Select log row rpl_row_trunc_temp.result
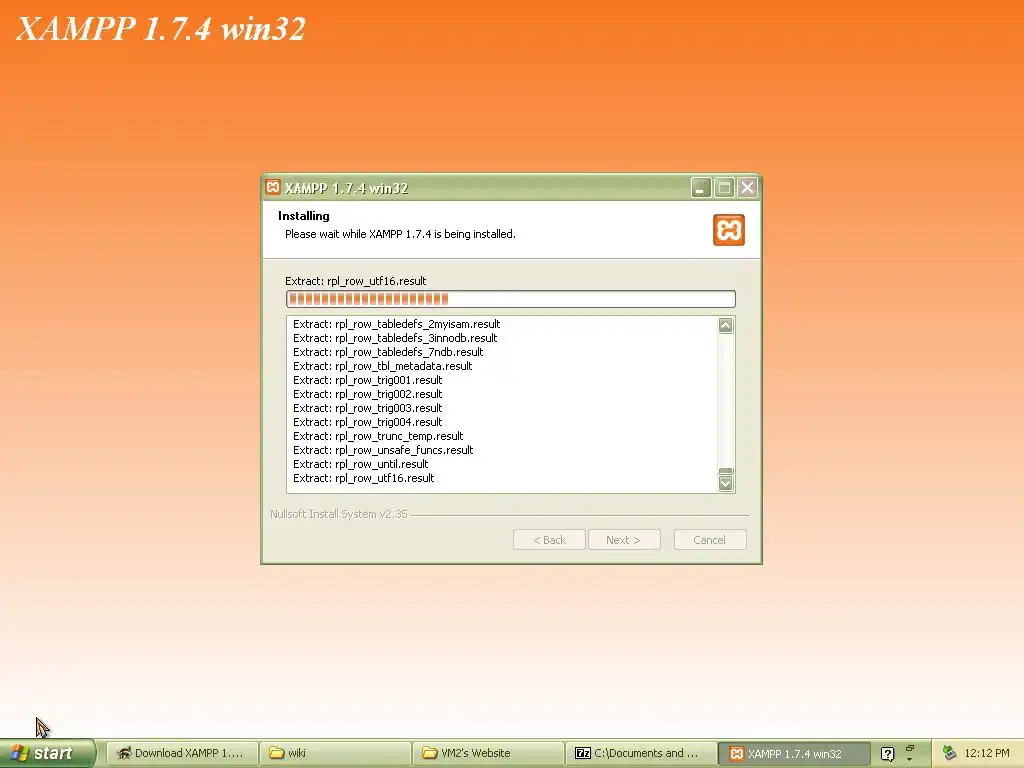Viewport: 1024px width, 768px height. point(378,436)
